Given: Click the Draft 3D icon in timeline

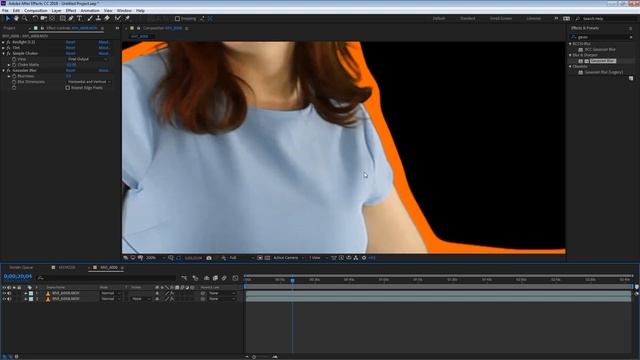Looking at the screenshot, I should [x=196, y=278].
